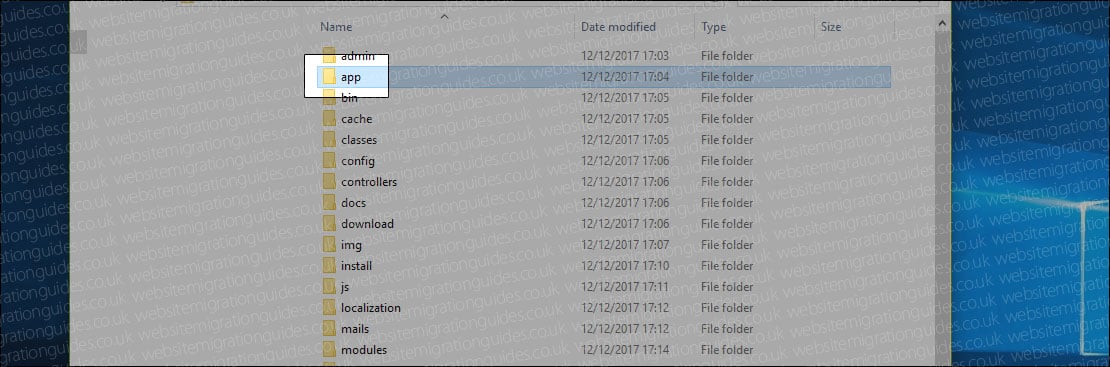
Task: Click the config folder icon
Action: tap(329, 161)
